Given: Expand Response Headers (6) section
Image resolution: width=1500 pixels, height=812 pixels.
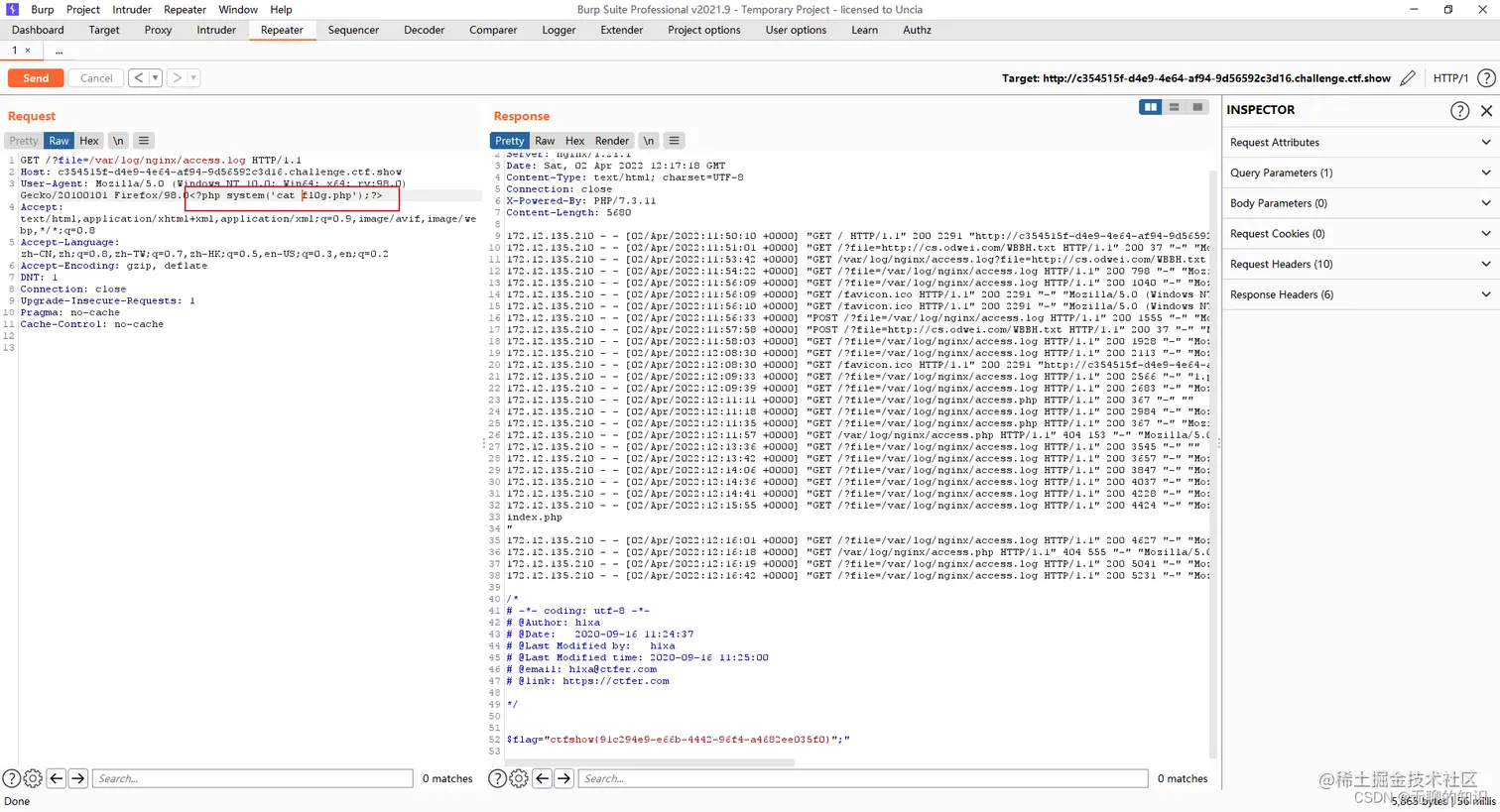Looking at the screenshot, I should pos(1360,294).
